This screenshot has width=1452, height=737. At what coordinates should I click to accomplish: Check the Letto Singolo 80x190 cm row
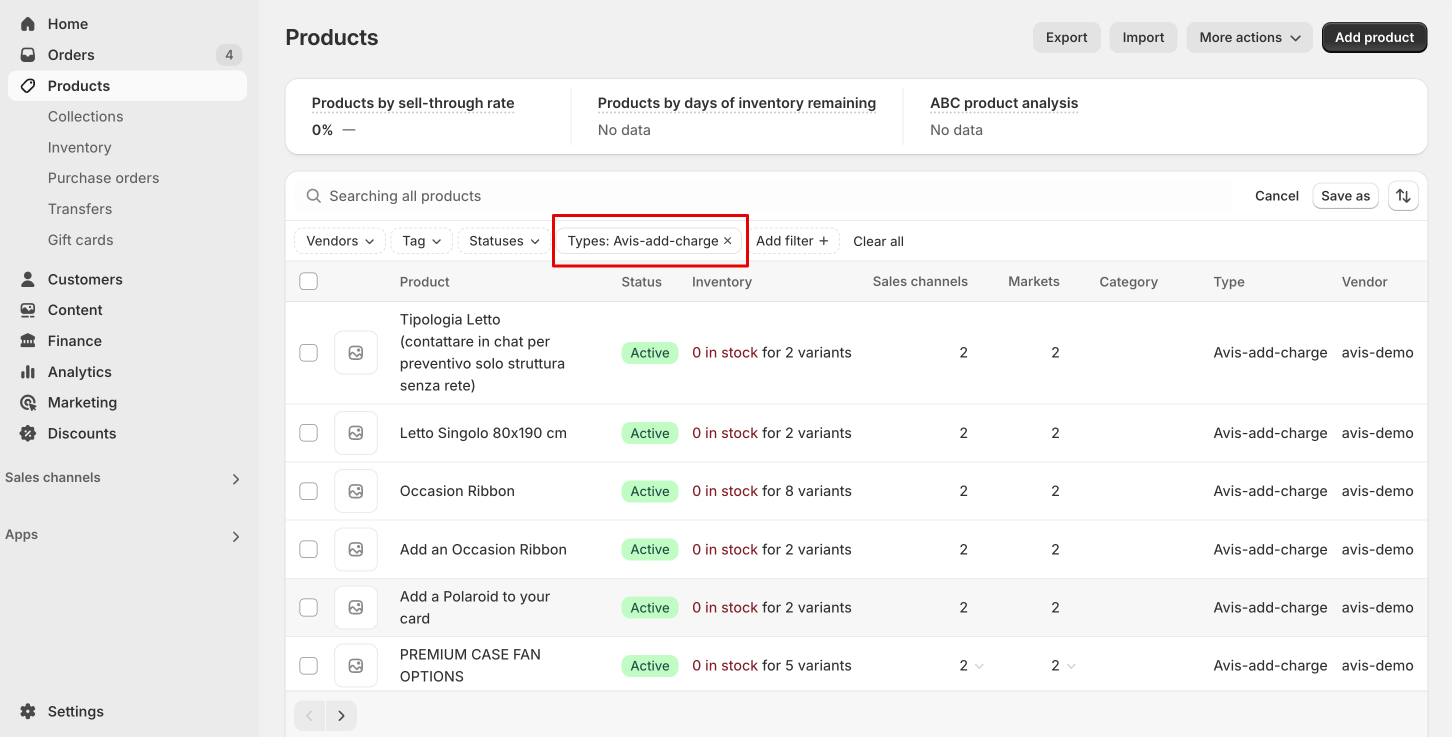309,433
